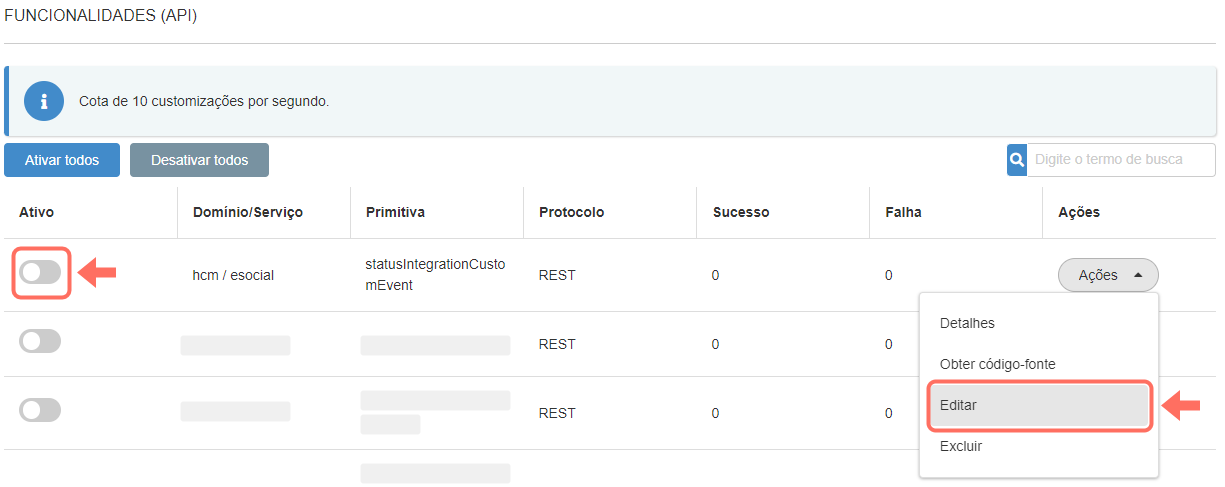Image resolution: width=1225 pixels, height=487 pixels.
Task: Toggle the third row's active switch
Action: click(x=41, y=410)
